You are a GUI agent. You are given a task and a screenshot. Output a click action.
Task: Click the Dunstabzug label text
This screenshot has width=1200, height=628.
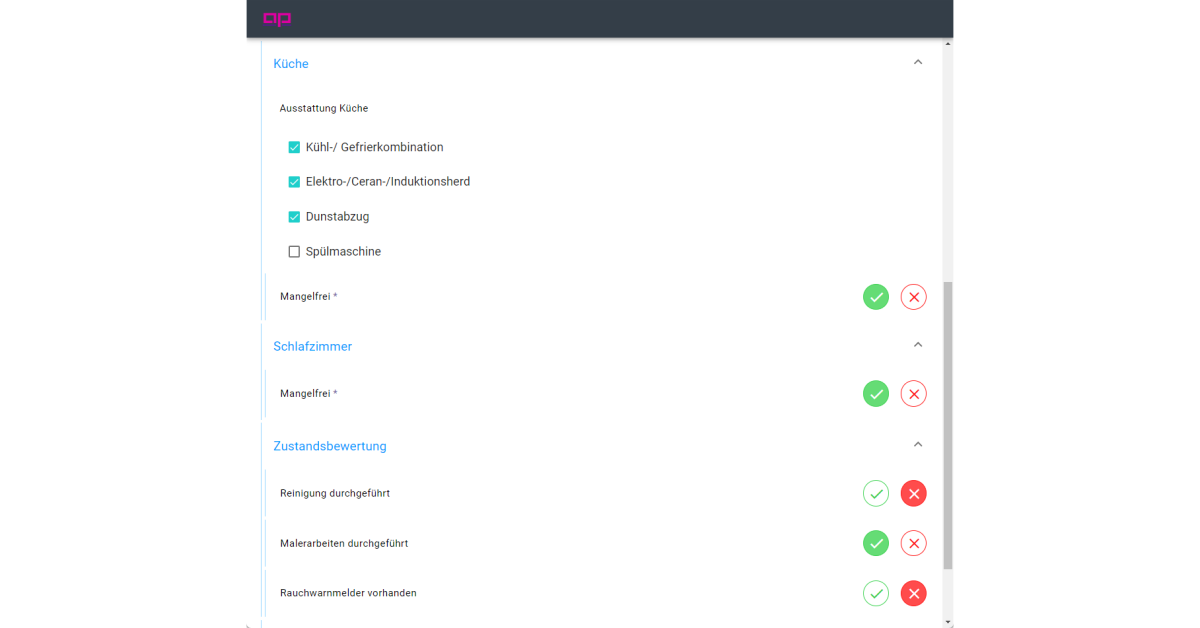[337, 217]
